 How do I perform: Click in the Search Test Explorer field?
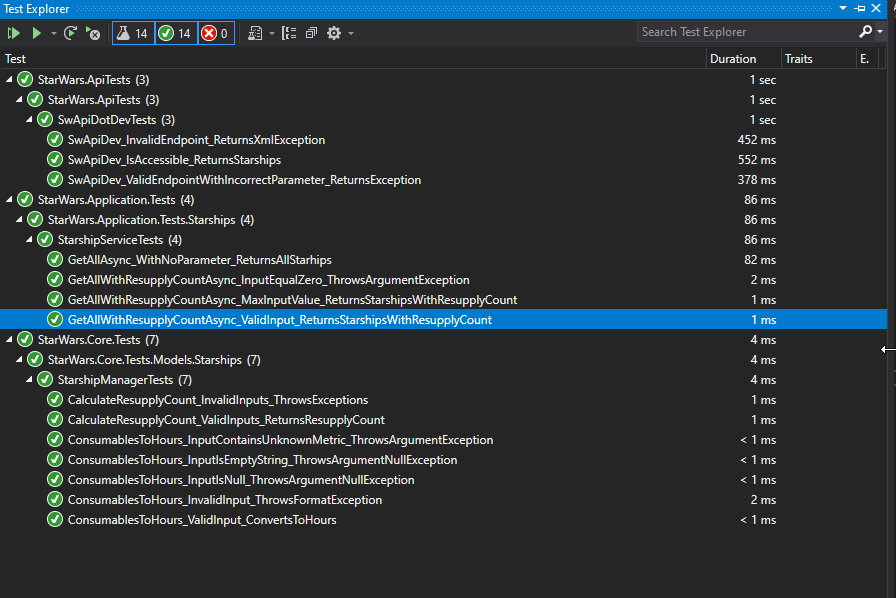pyautogui.click(x=747, y=32)
